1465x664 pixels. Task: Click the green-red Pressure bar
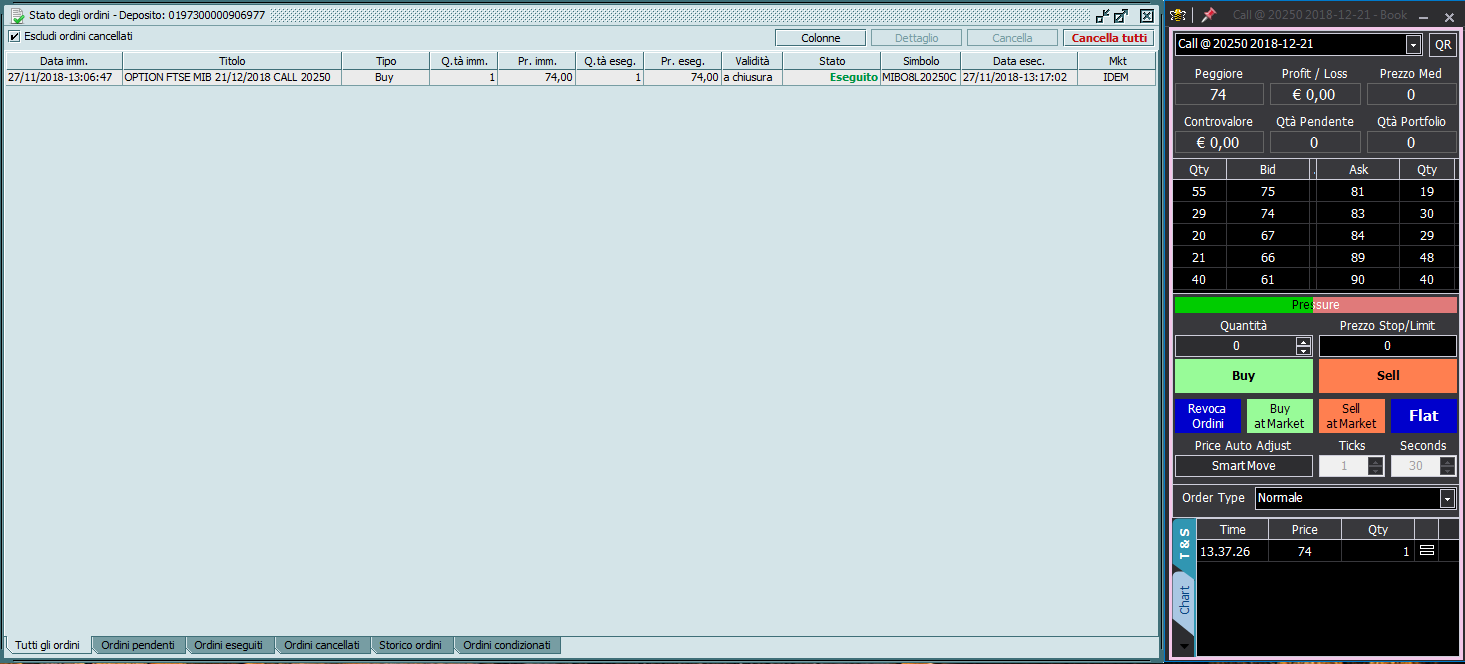tap(1315, 305)
